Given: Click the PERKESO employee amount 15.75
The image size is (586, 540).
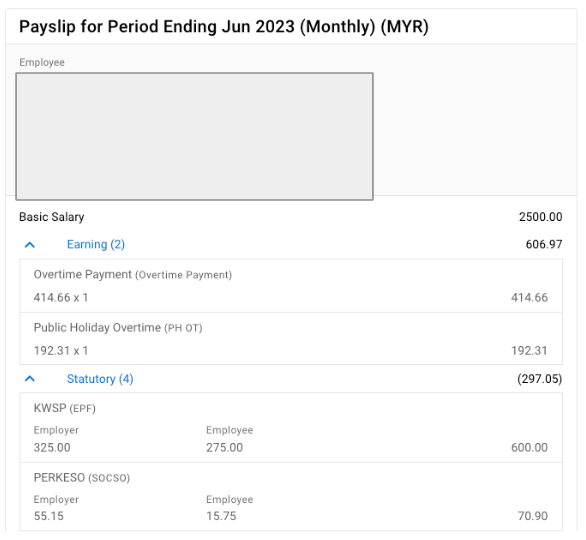Looking at the screenshot, I should pyautogui.click(x=221, y=516).
